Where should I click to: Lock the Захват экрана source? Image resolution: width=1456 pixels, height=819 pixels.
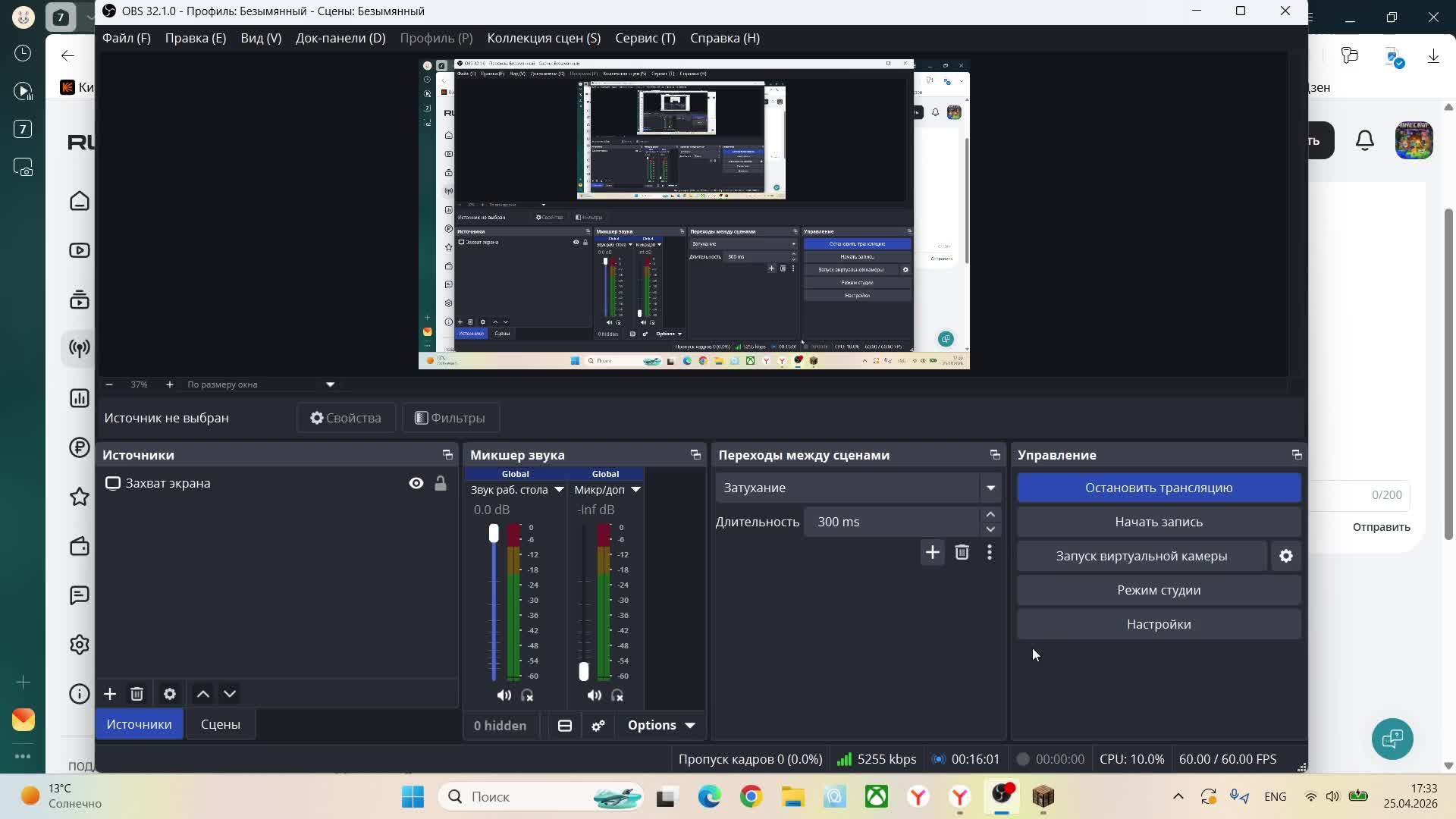tap(441, 483)
